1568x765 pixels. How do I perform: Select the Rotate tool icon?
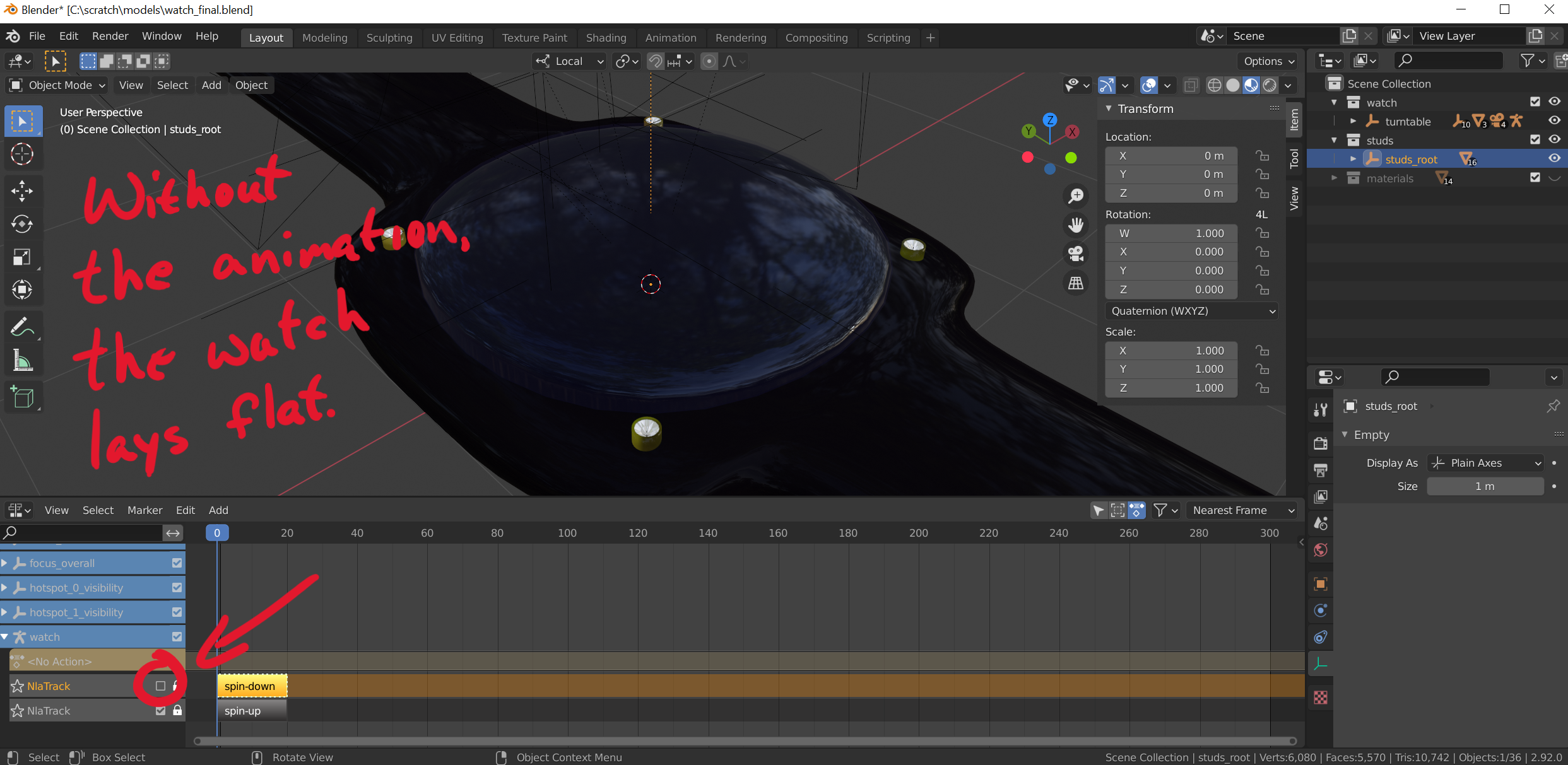click(x=22, y=224)
